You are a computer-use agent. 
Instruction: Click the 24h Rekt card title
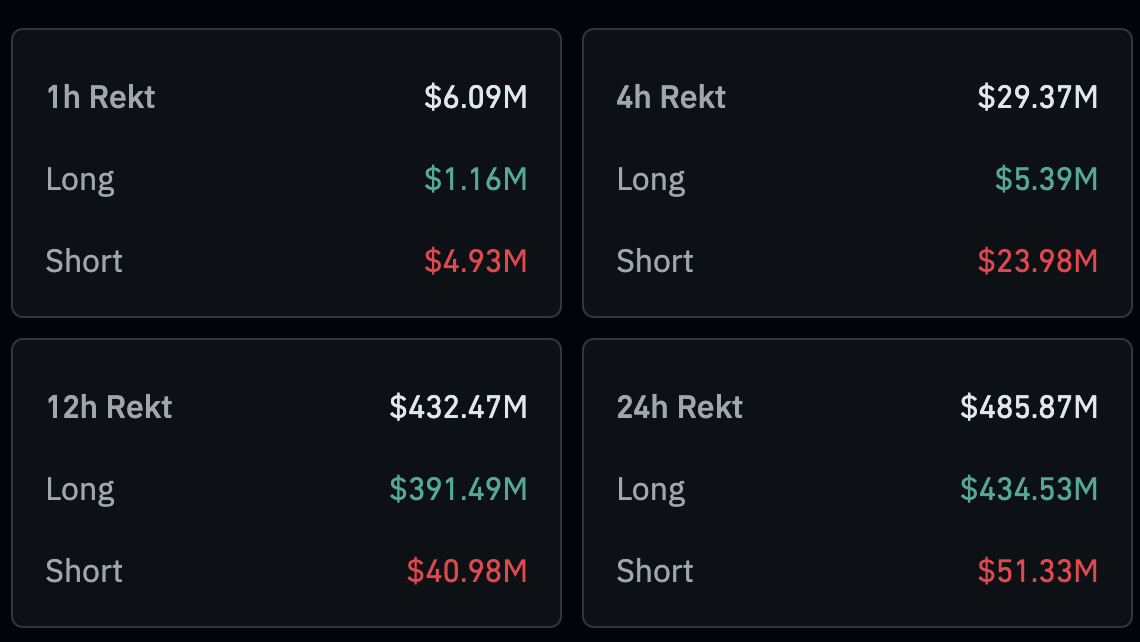coord(680,407)
